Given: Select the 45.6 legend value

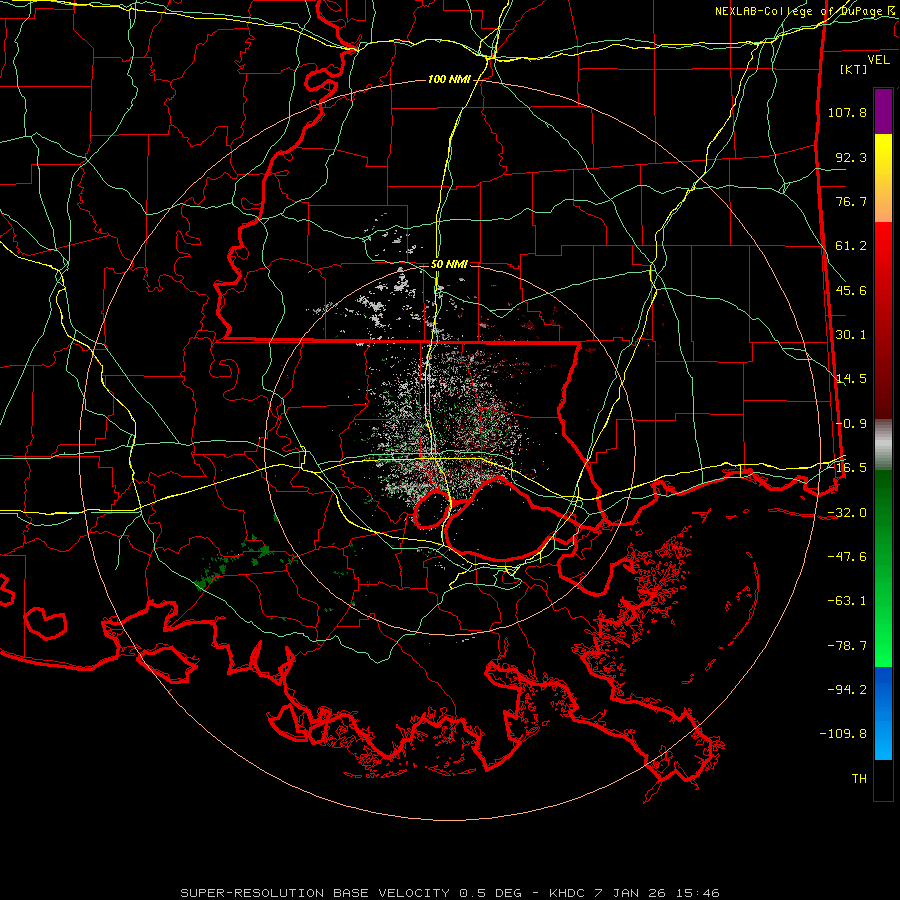Looking at the screenshot, I should tap(851, 290).
